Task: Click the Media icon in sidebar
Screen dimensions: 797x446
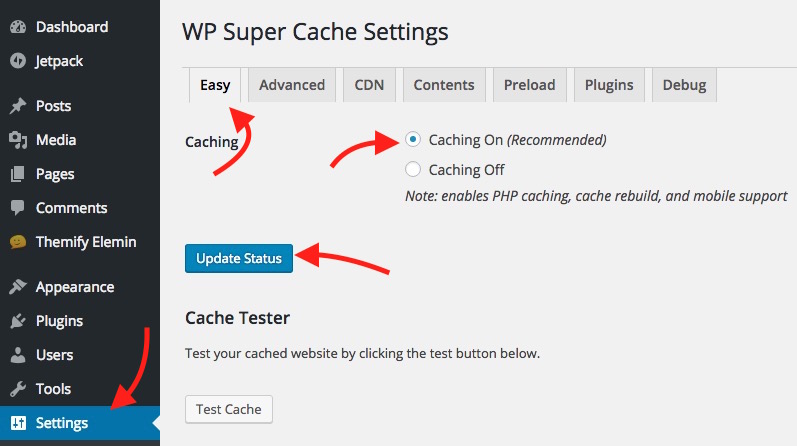Action: point(17,140)
